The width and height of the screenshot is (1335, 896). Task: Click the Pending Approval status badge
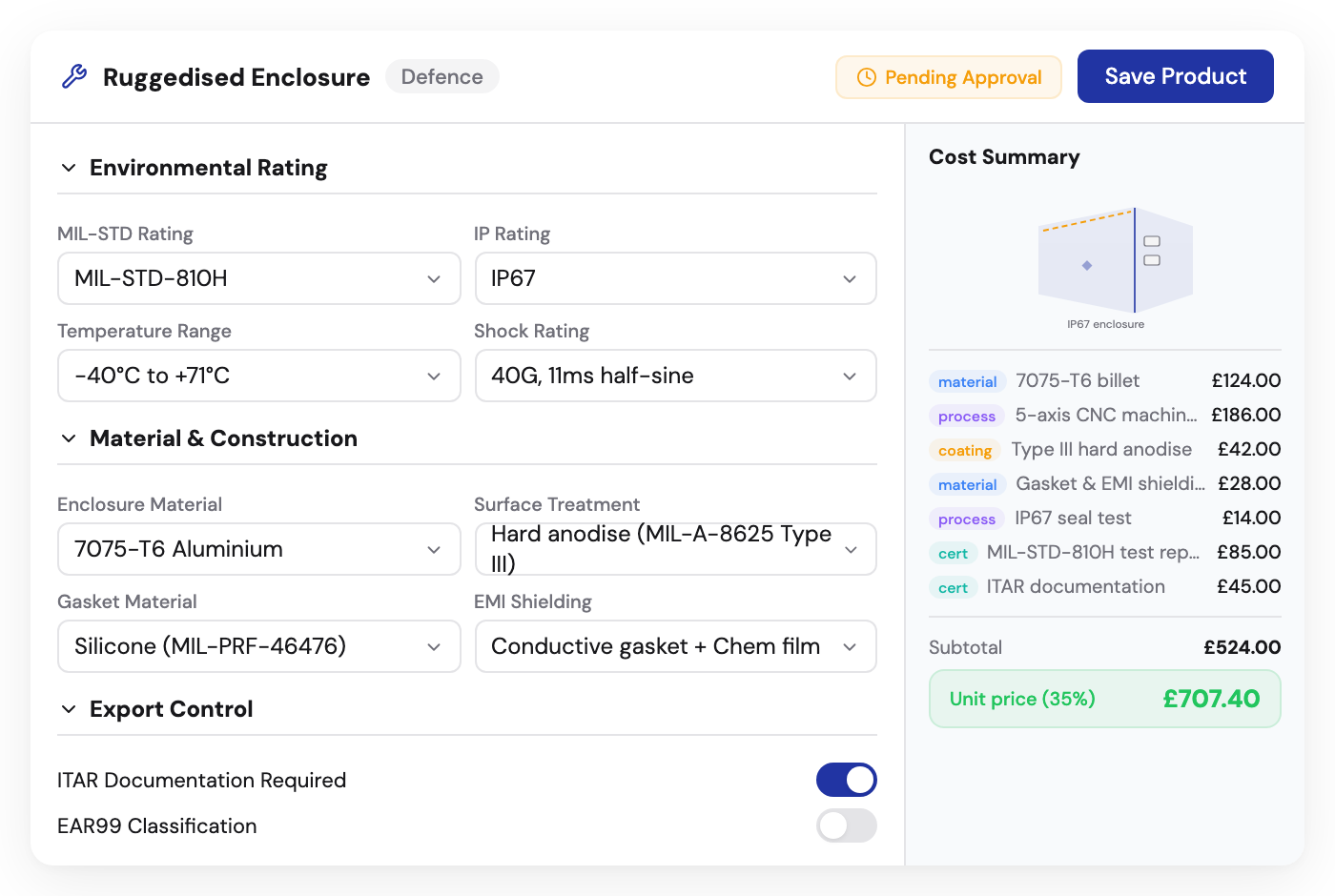948,77
